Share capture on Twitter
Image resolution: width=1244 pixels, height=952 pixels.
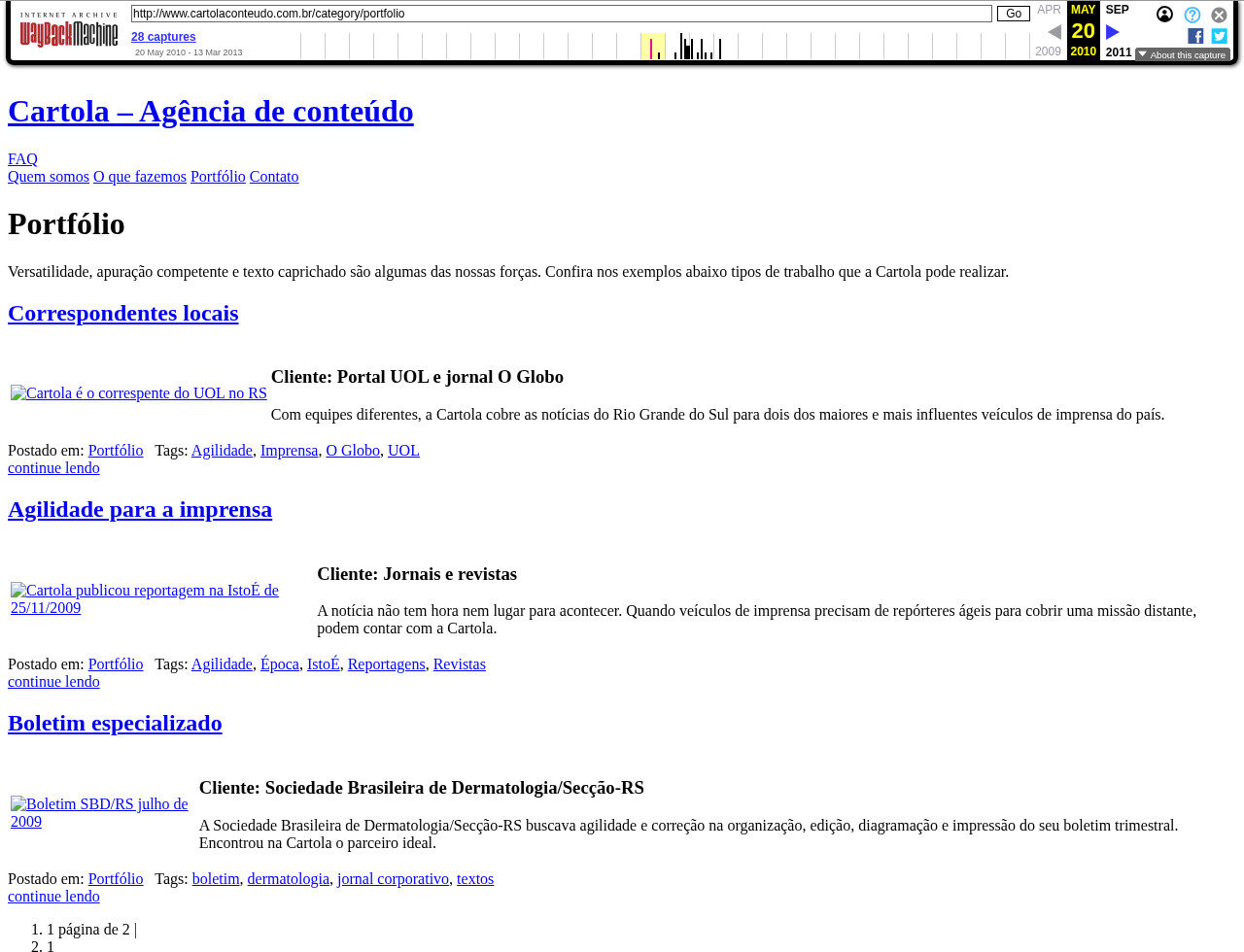[x=1219, y=36]
